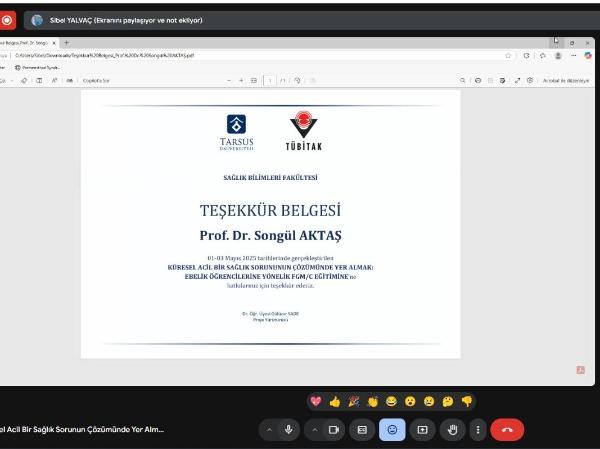
Task: Raise your hand in the meeting
Action: tap(453, 429)
